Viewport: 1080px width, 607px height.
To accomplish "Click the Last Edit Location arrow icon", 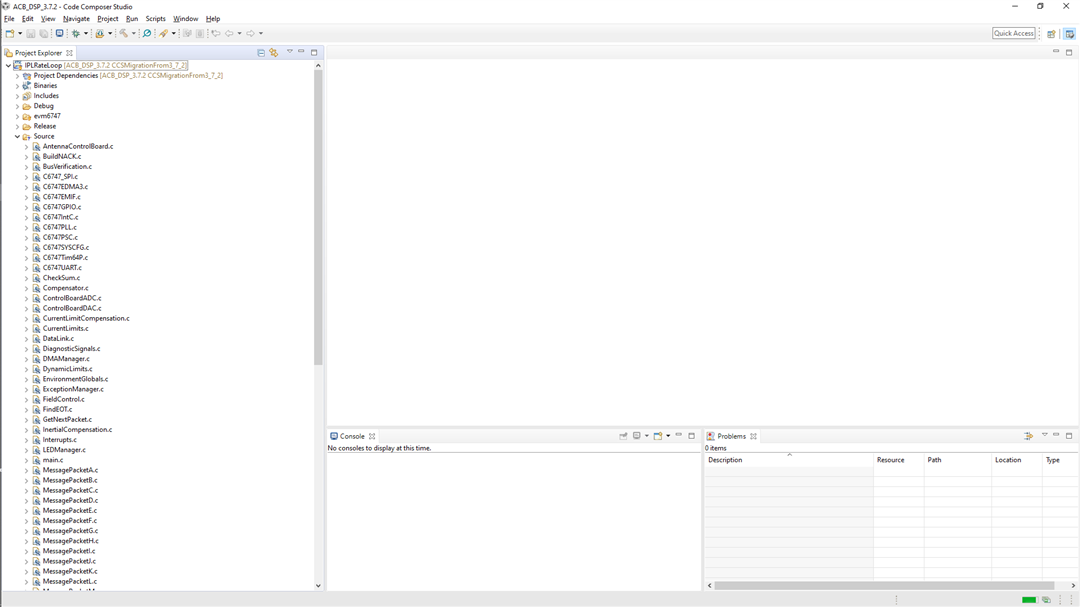I will click(x=216, y=33).
